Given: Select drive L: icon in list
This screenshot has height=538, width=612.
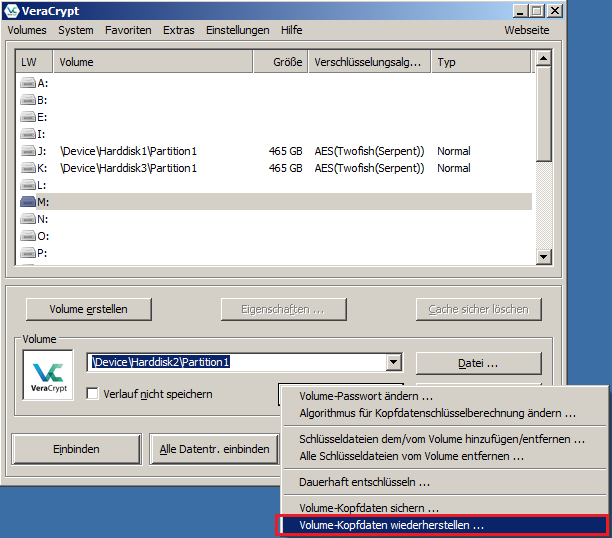Looking at the screenshot, I should click(28, 185).
